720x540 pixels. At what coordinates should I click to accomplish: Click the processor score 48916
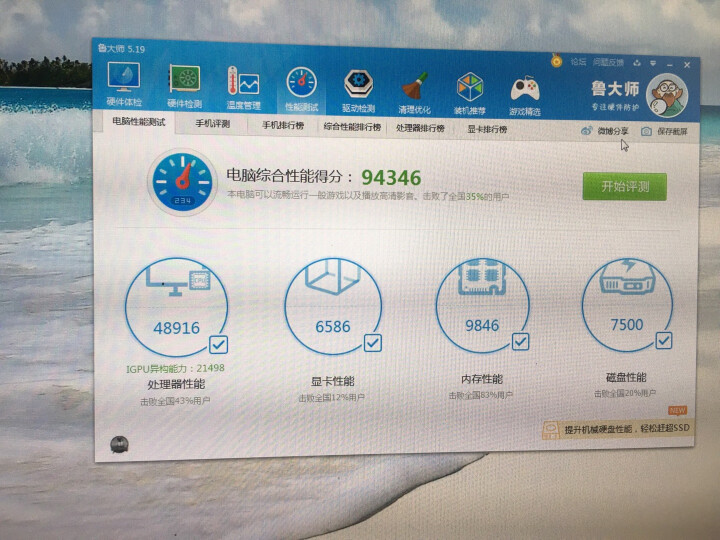click(176, 328)
